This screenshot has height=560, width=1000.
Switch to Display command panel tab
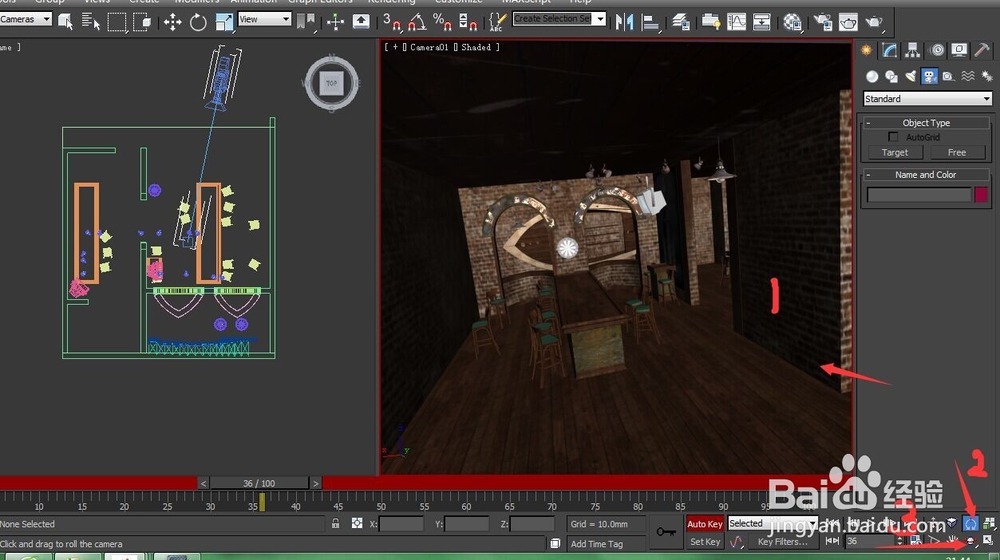click(x=959, y=50)
